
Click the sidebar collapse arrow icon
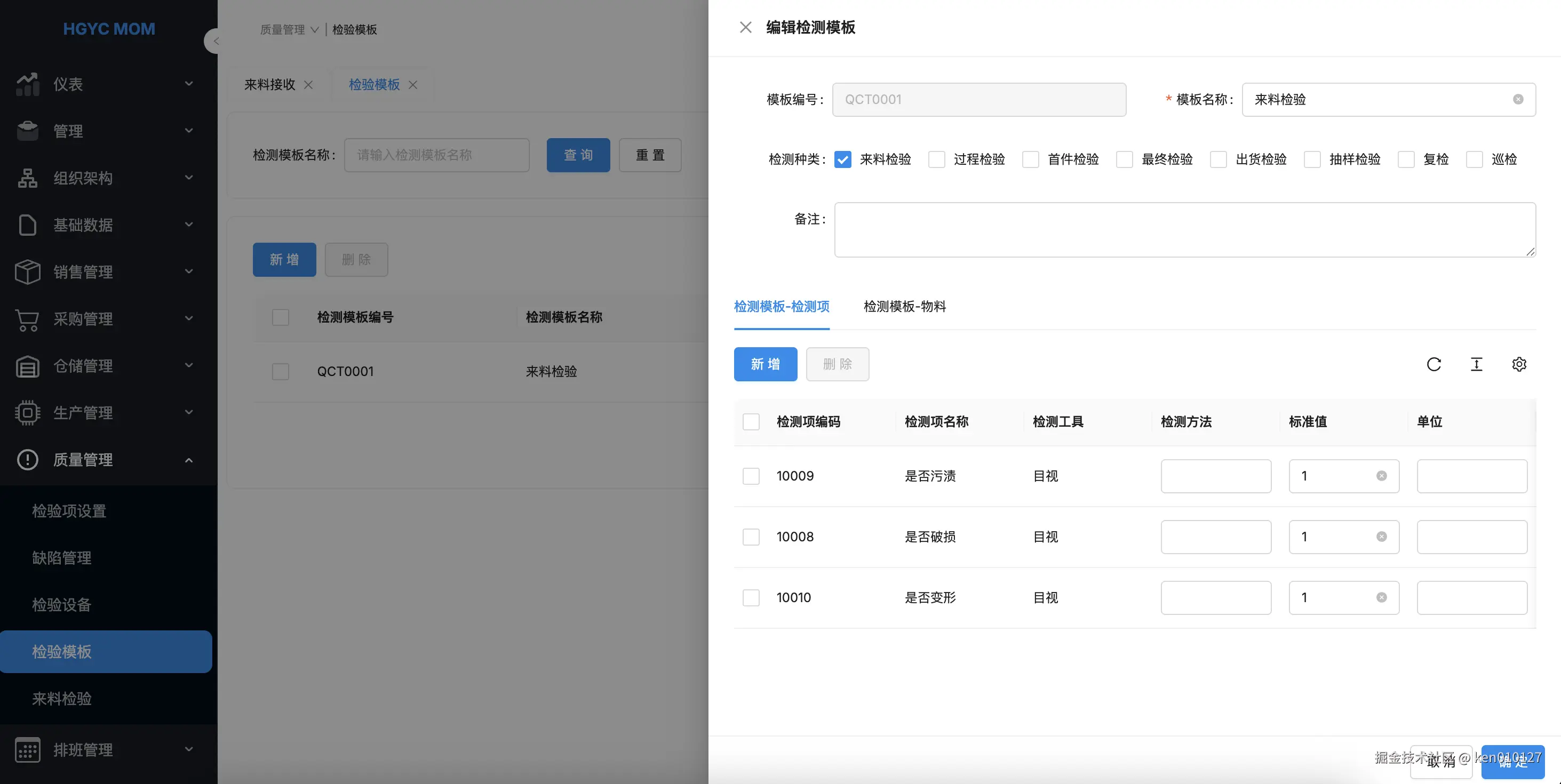[215, 41]
